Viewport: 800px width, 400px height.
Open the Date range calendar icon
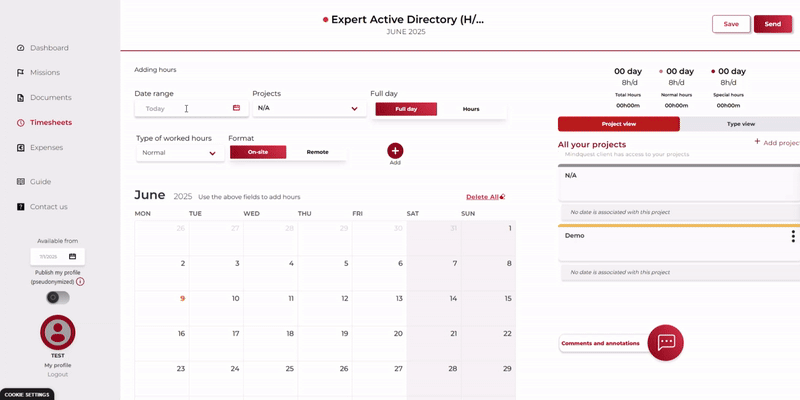pos(236,108)
